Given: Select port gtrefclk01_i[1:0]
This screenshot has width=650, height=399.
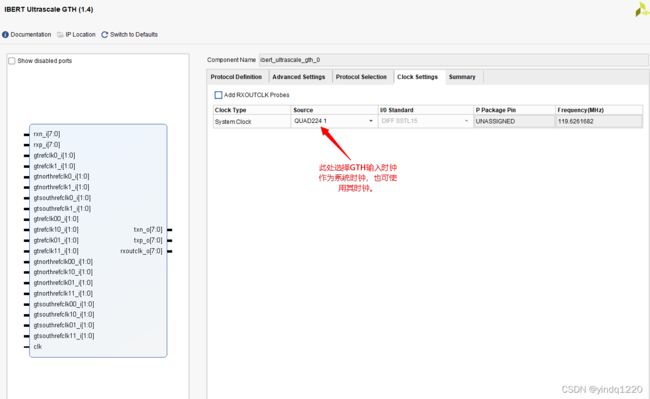Looking at the screenshot, I should coord(56,241).
